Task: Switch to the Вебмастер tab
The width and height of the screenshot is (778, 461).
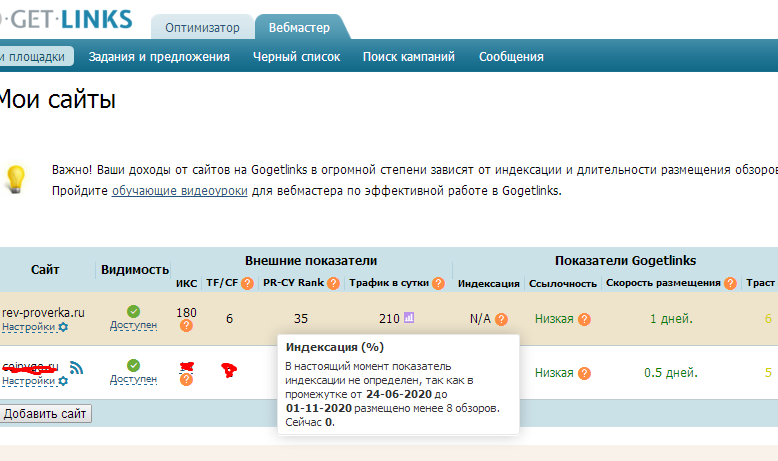Action: point(299,27)
